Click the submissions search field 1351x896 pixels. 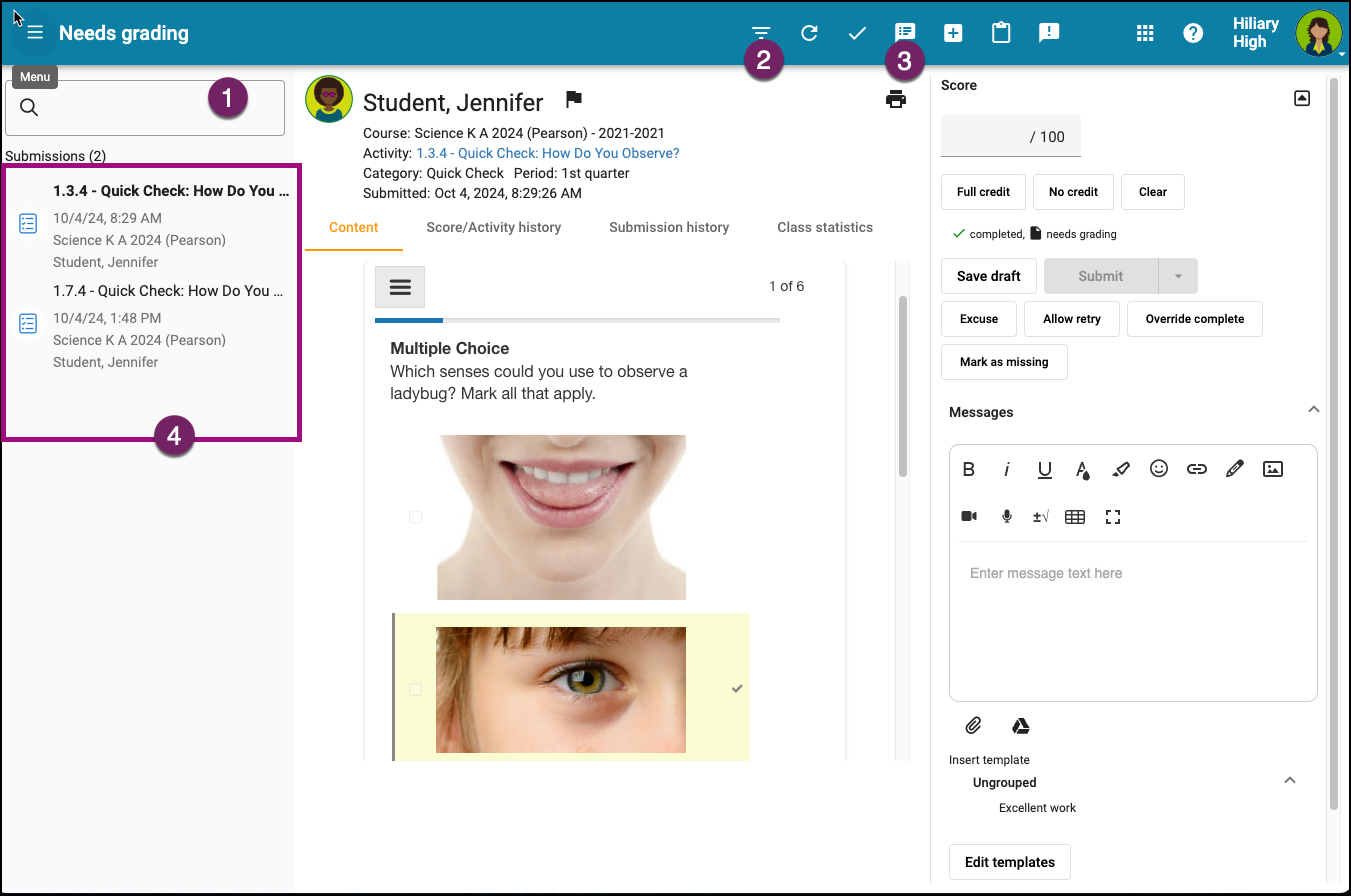[x=145, y=108]
